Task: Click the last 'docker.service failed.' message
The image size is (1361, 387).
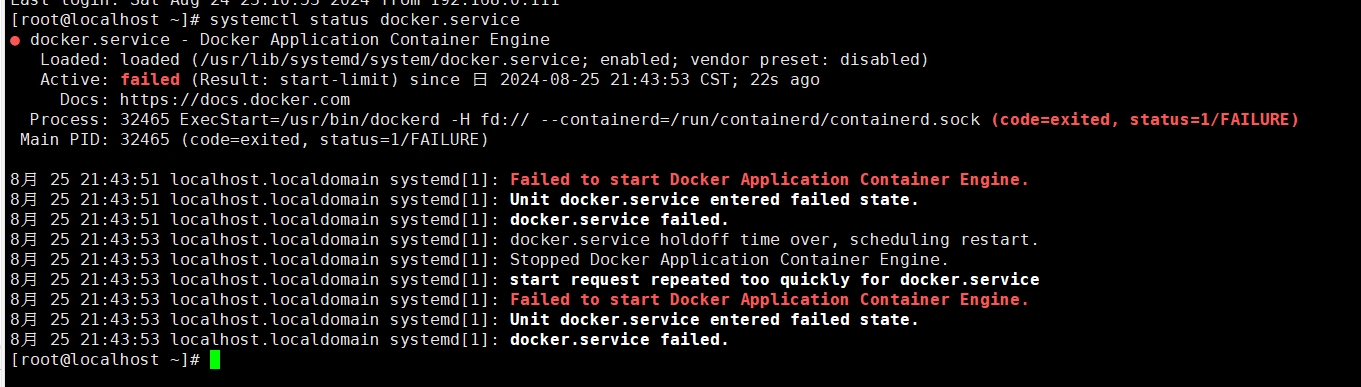Action: (620, 340)
